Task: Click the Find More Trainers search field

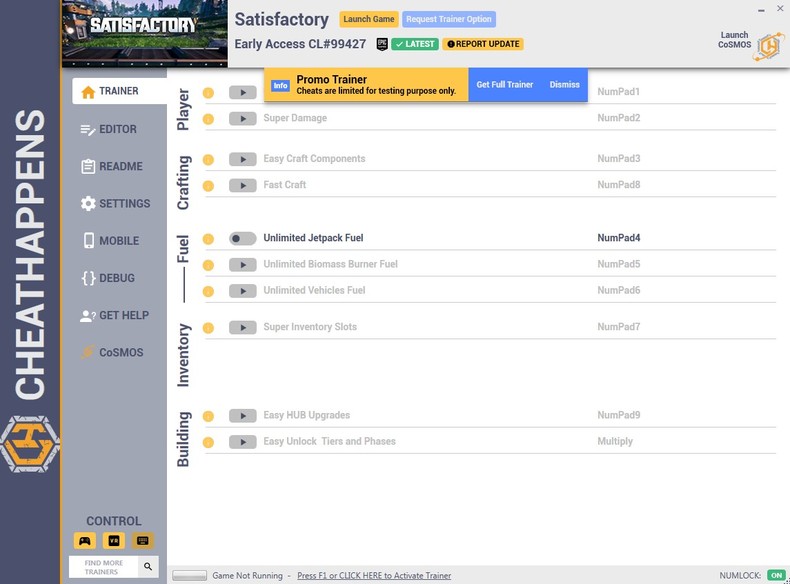Action: [x=104, y=567]
